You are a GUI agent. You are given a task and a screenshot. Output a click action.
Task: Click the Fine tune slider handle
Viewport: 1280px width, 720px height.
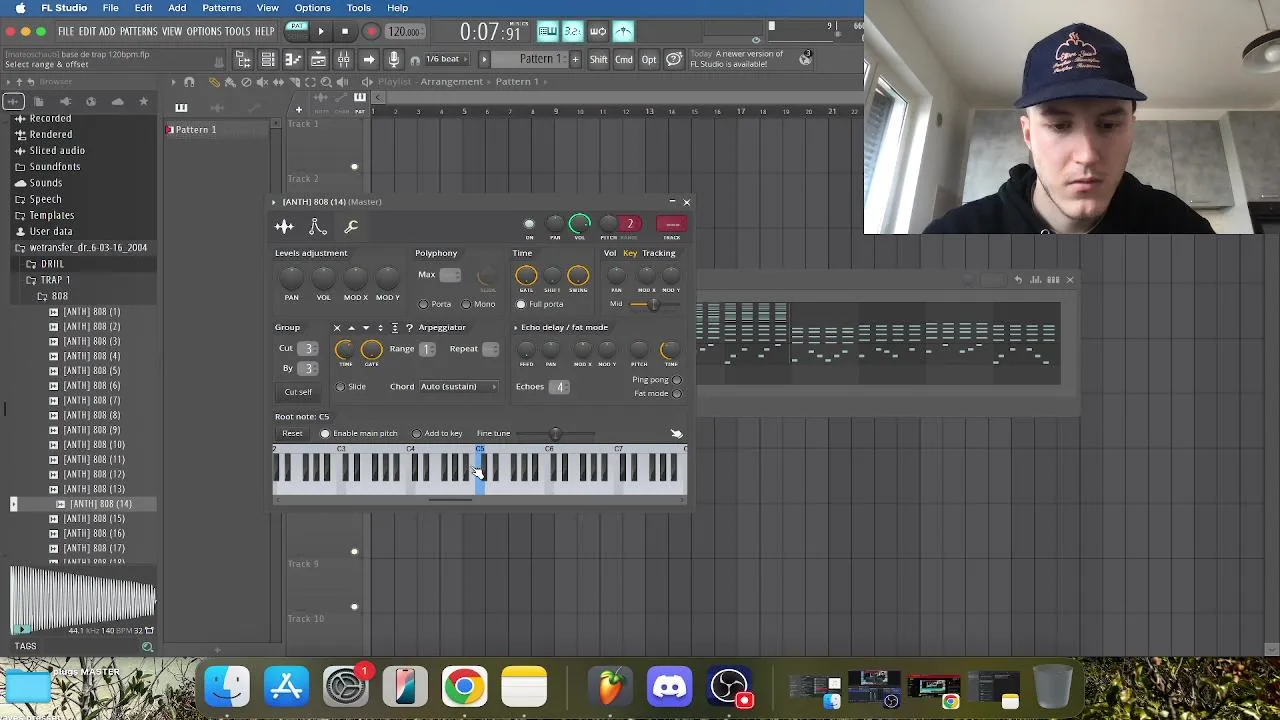pyautogui.click(x=555, y=434)
